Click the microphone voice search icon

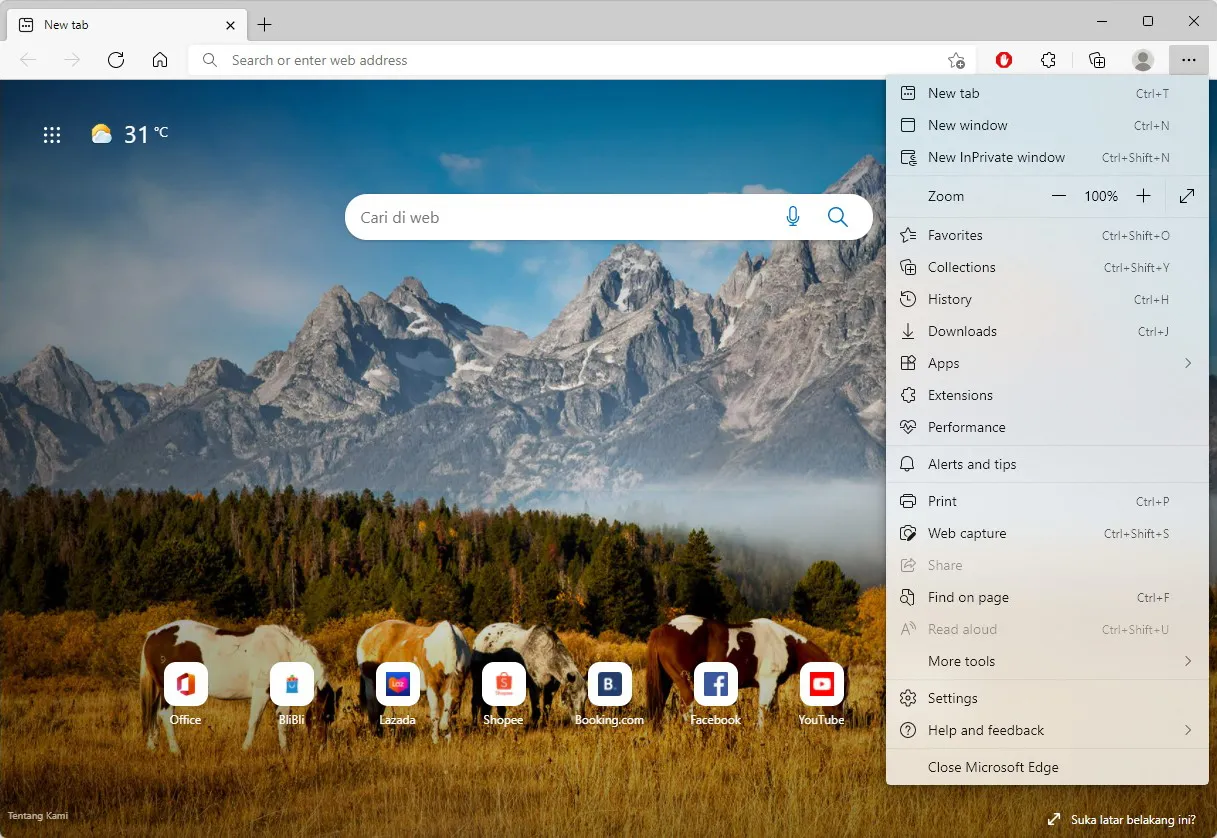(x=793, y=217)
